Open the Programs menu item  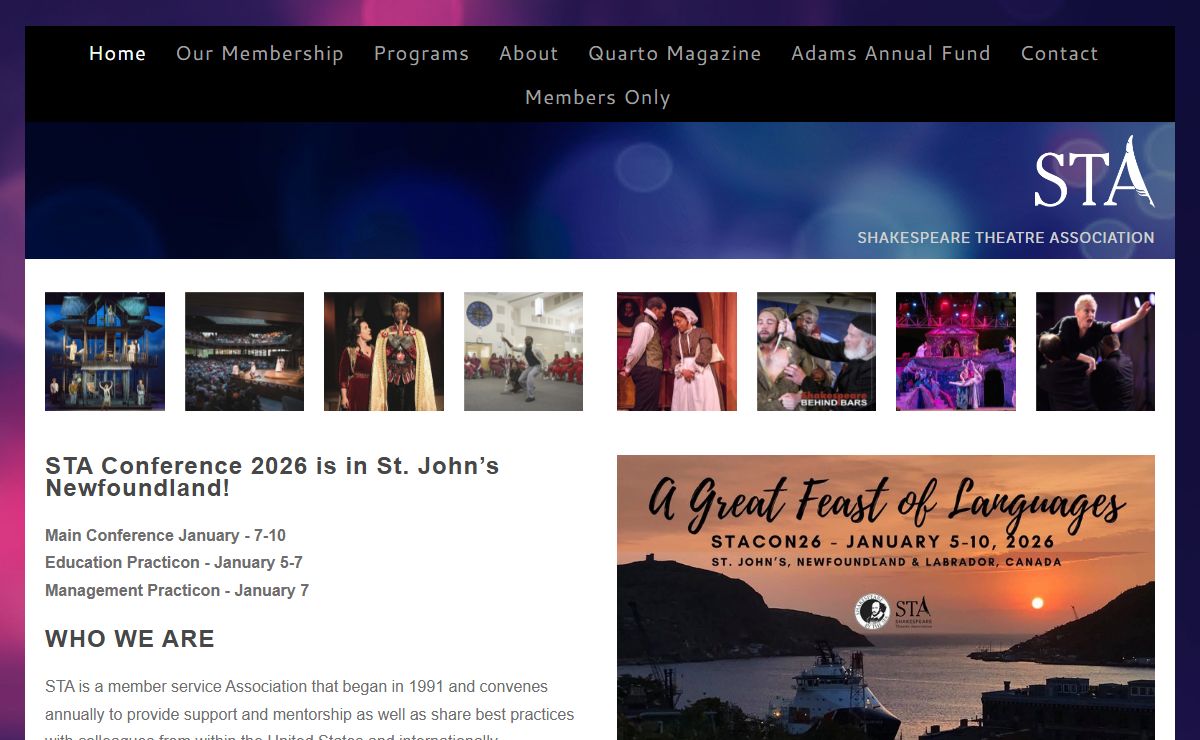click(421, 54)
